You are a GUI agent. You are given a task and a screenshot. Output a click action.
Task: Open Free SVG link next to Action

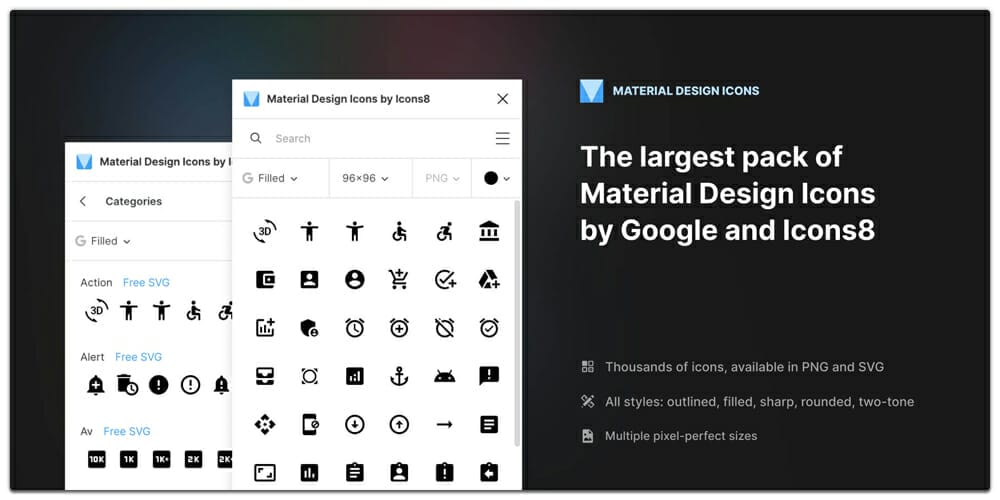[x=146, y=283]
